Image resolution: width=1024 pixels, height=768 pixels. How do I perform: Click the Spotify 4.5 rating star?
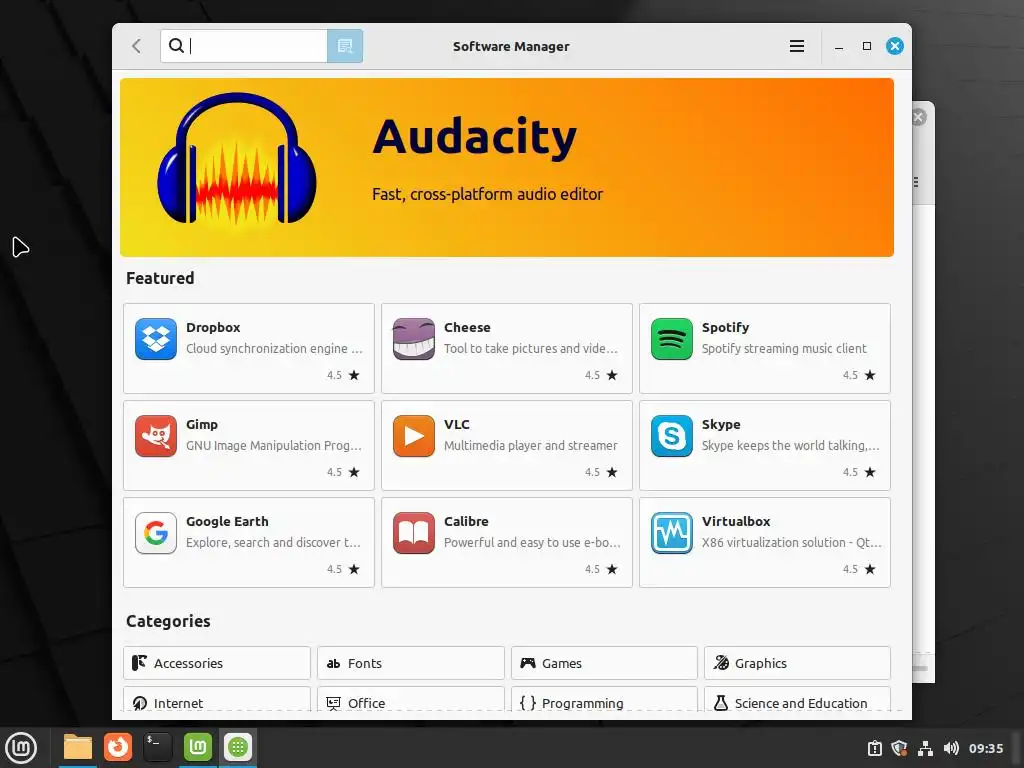coord(870,375)
